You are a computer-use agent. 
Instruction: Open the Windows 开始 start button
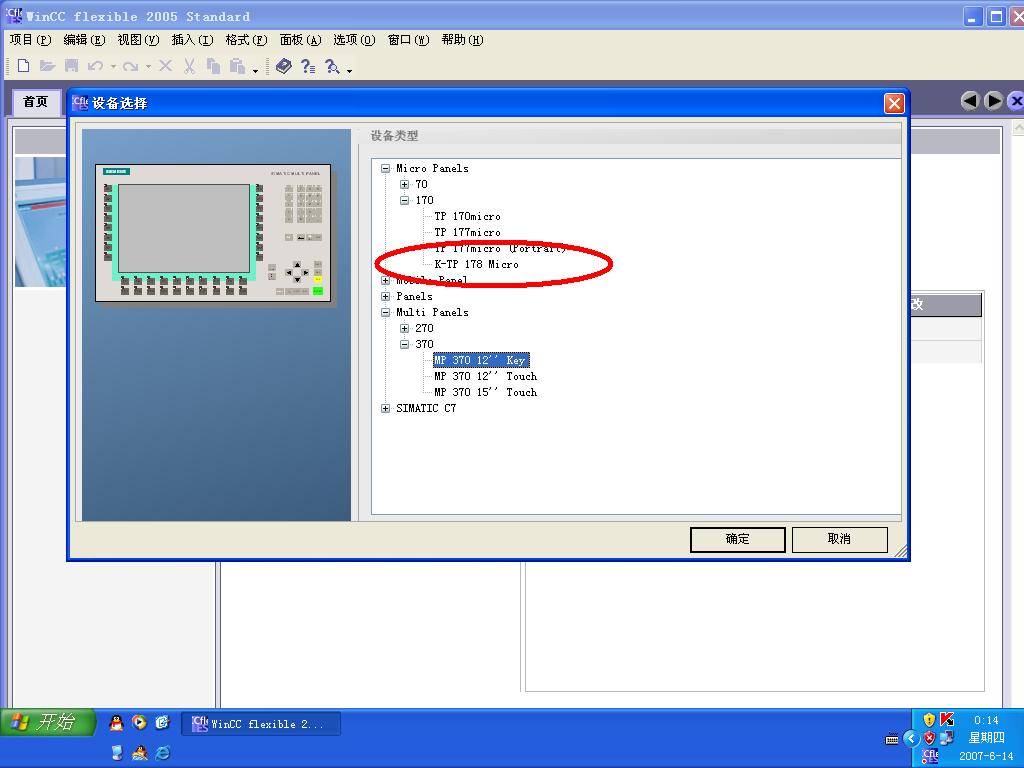pos(48,722)
